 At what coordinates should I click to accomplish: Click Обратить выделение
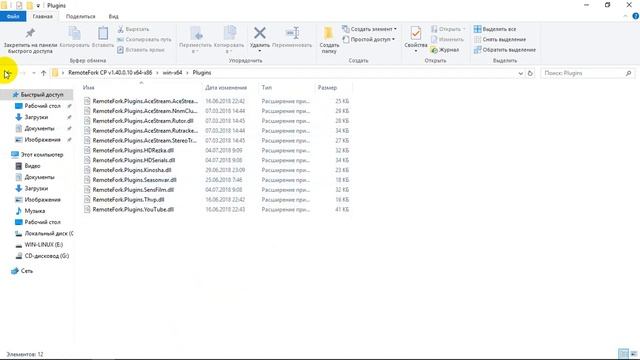click(x=505, y=50)
